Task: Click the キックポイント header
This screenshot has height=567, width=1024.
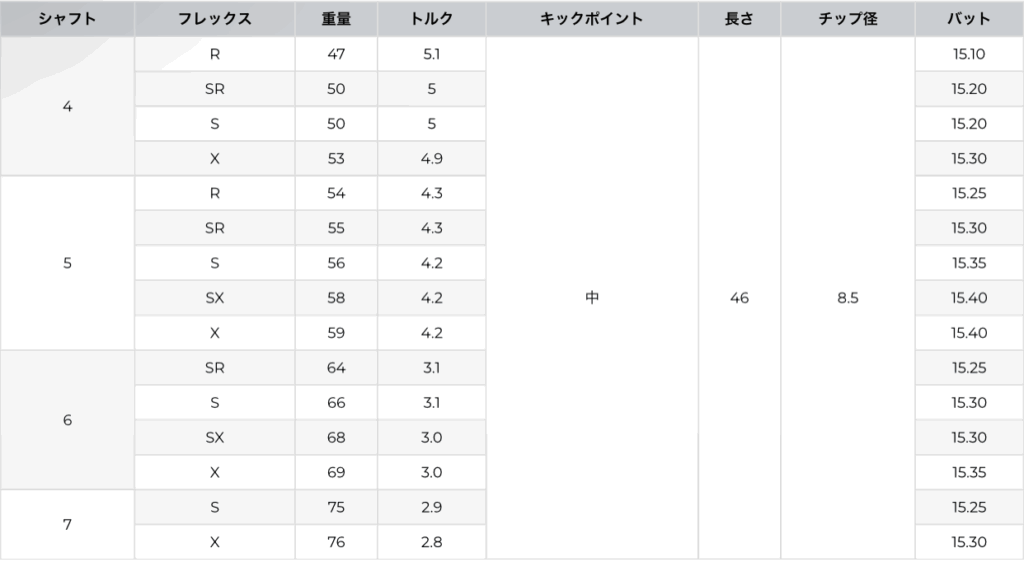Action: [x=591, y=19]
